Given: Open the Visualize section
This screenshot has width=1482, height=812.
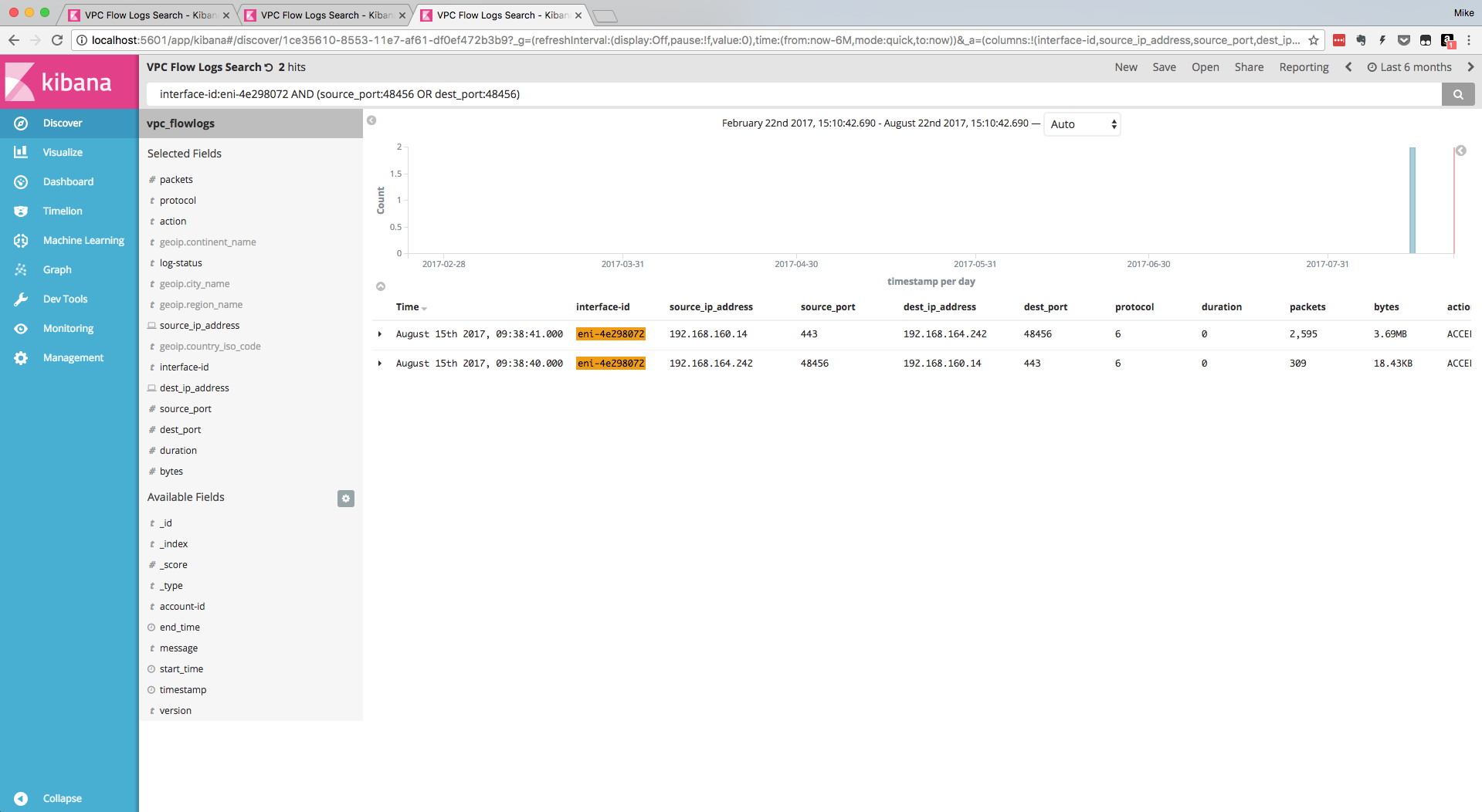Looking at the screenshot, I should (x=69, y=153).
